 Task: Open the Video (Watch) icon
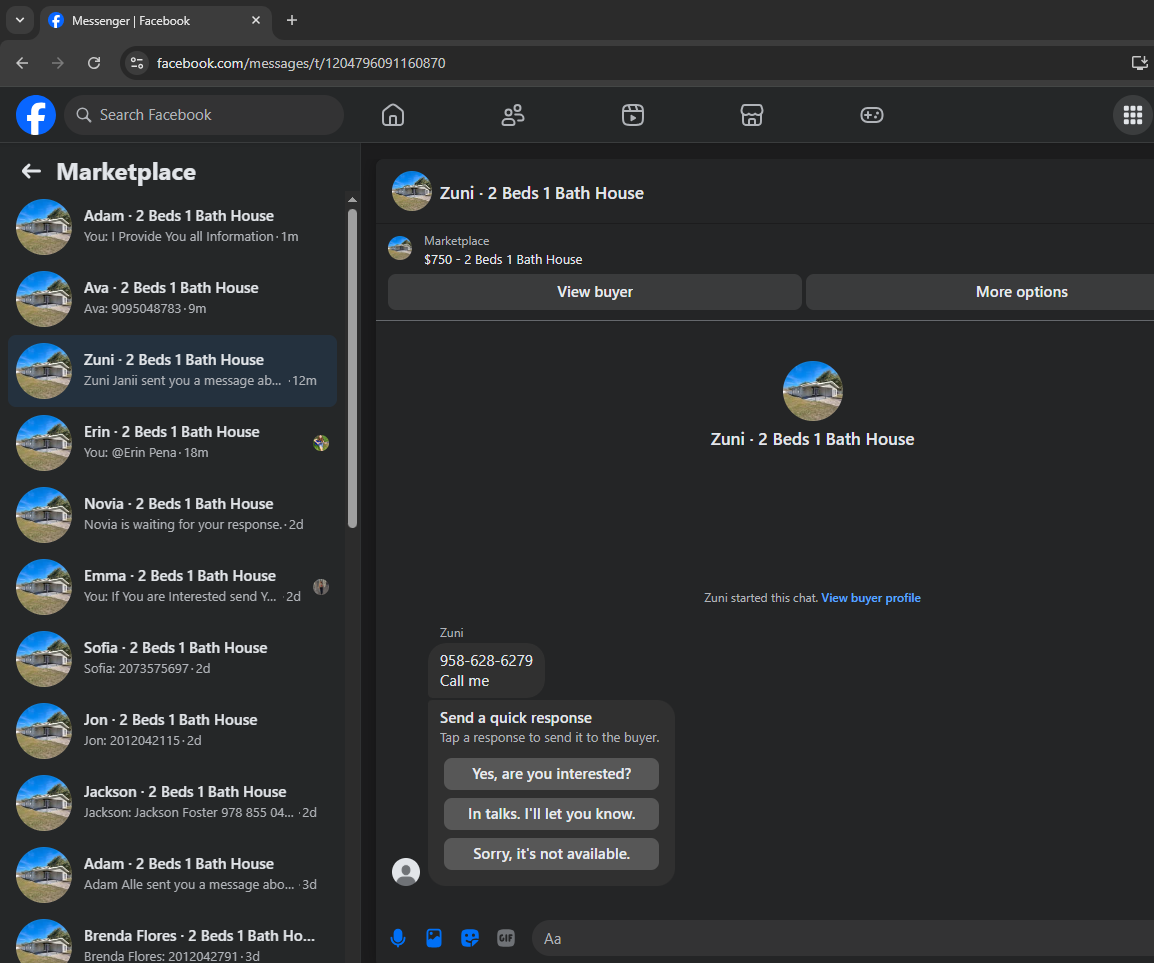coord(633,115)
